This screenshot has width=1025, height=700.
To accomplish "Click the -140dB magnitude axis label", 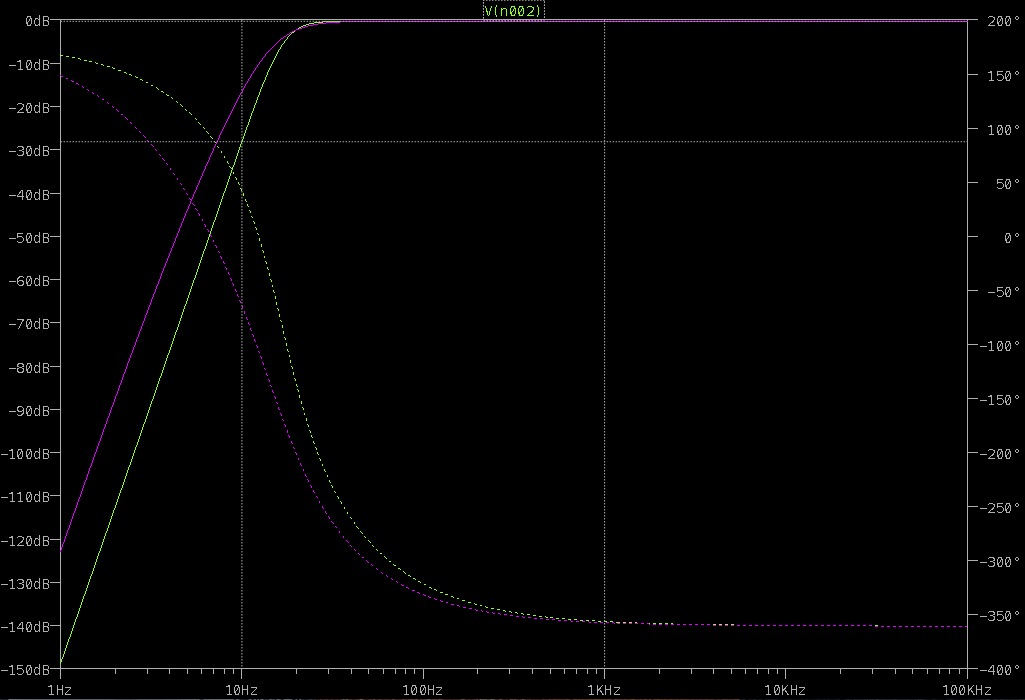I will (x=25, y=626).
